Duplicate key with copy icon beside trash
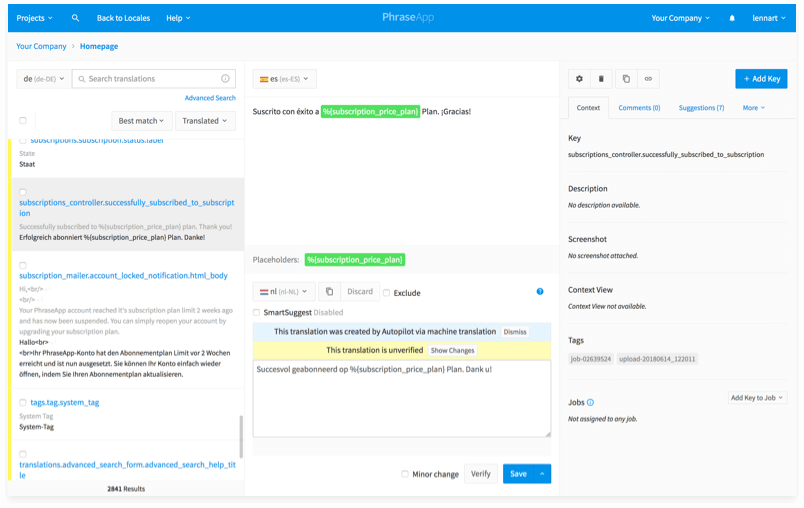This screenshot has height=508, width=804. coord(626,79)
